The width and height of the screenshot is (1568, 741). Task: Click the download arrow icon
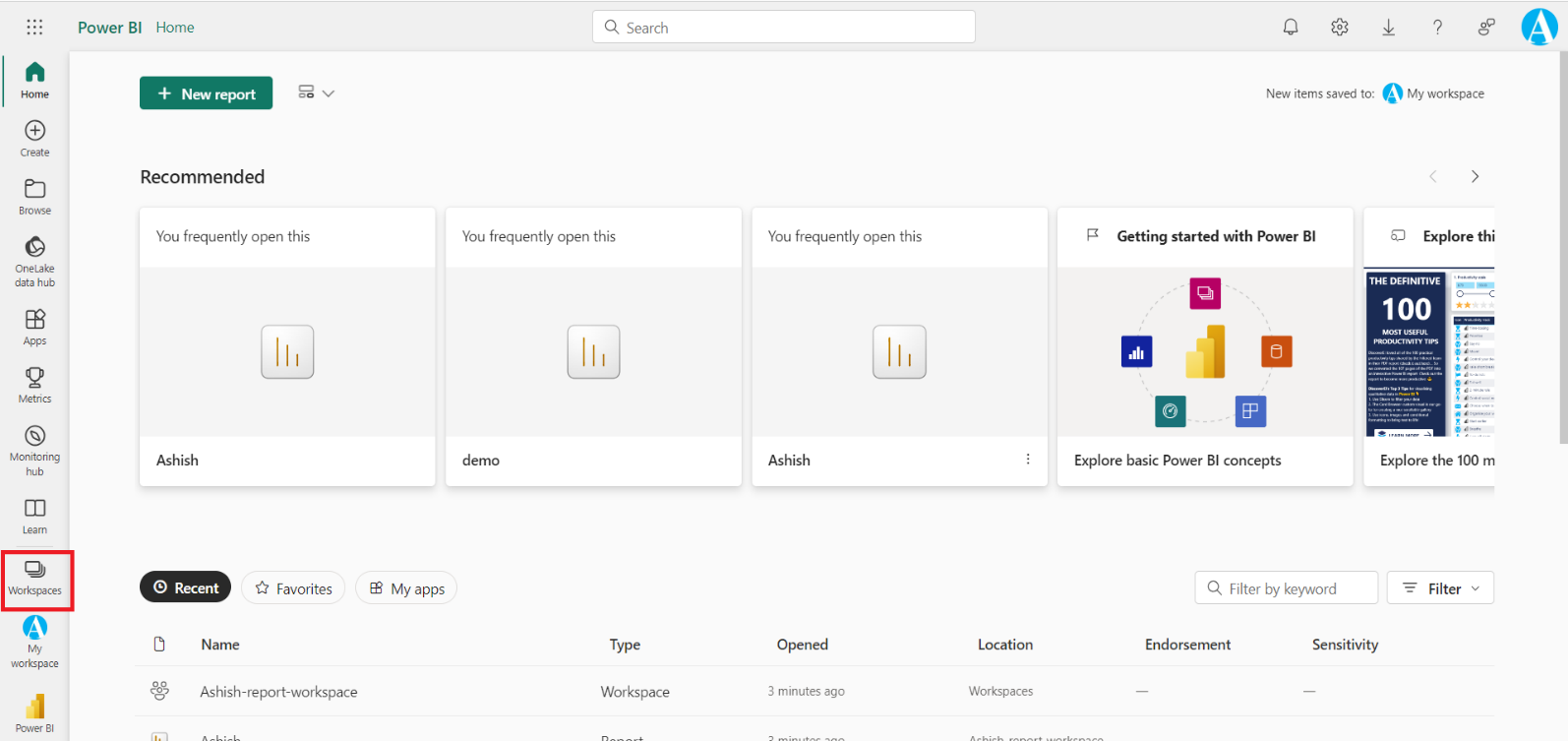[1388, 28]
